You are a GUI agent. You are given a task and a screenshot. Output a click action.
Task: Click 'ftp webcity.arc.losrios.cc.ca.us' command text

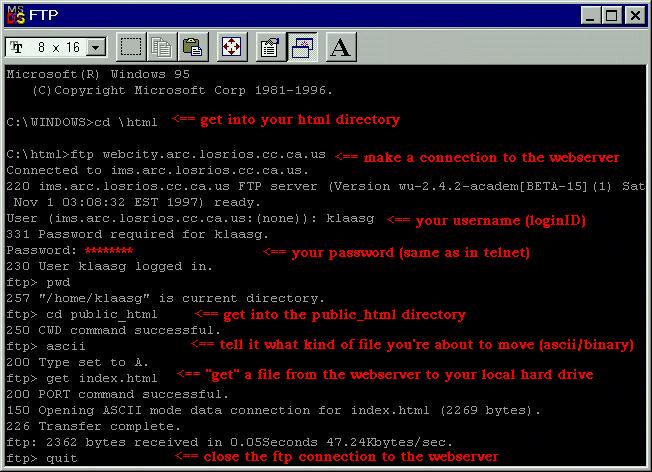198,154
